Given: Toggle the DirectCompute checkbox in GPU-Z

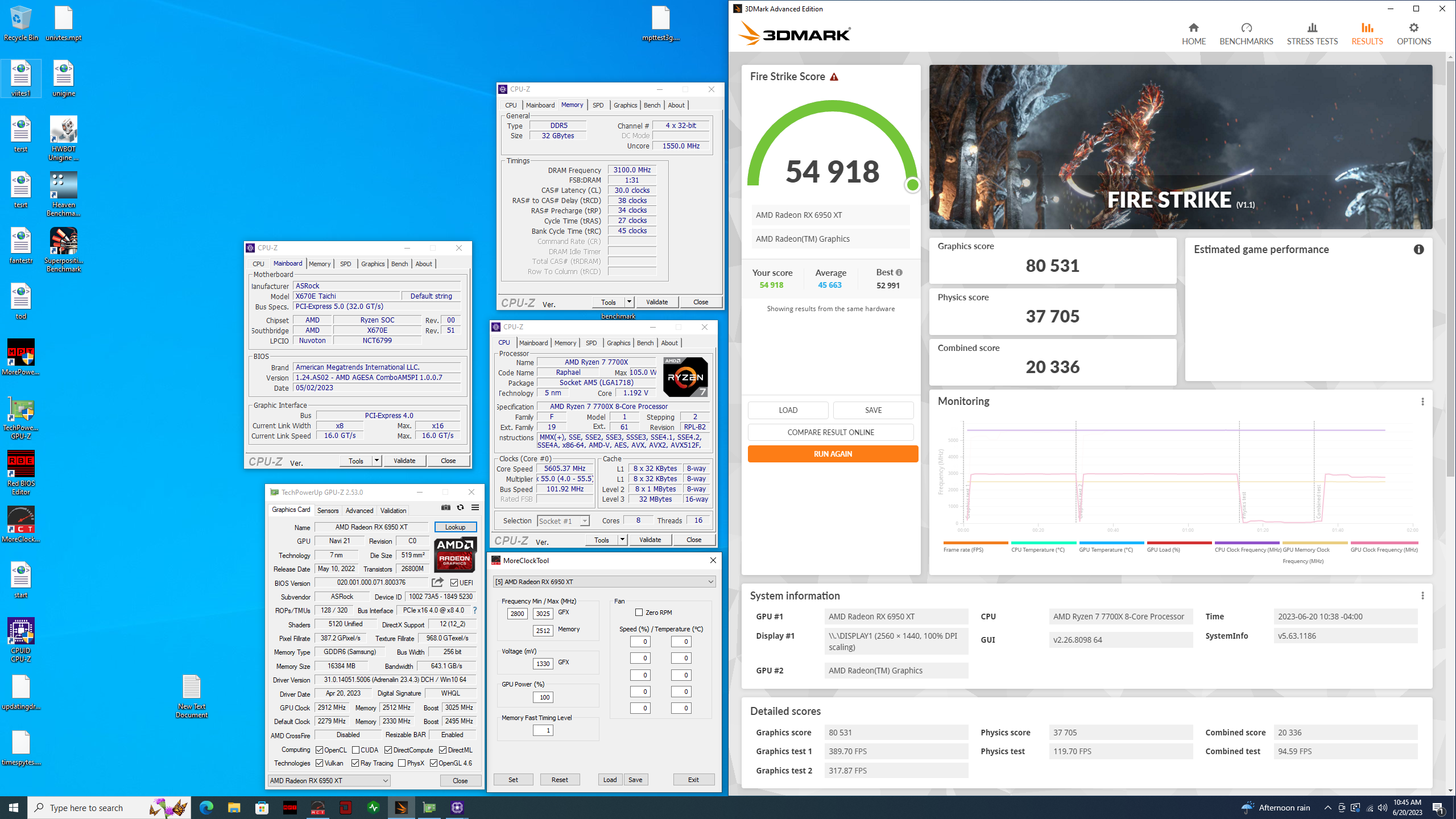Looking at the screenshot, I should pyautogui.click(x=388, y=750).
